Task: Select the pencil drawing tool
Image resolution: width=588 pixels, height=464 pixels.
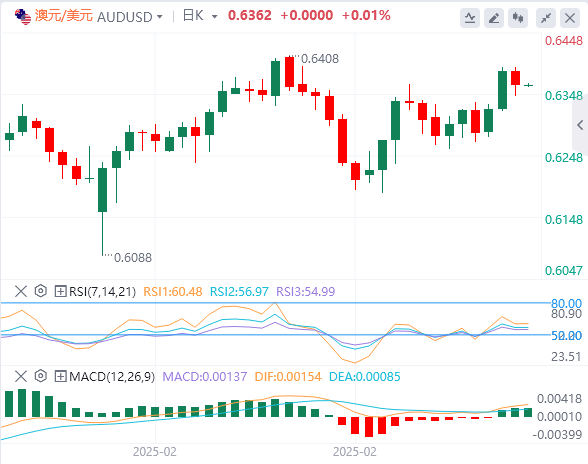Action: 494,18
